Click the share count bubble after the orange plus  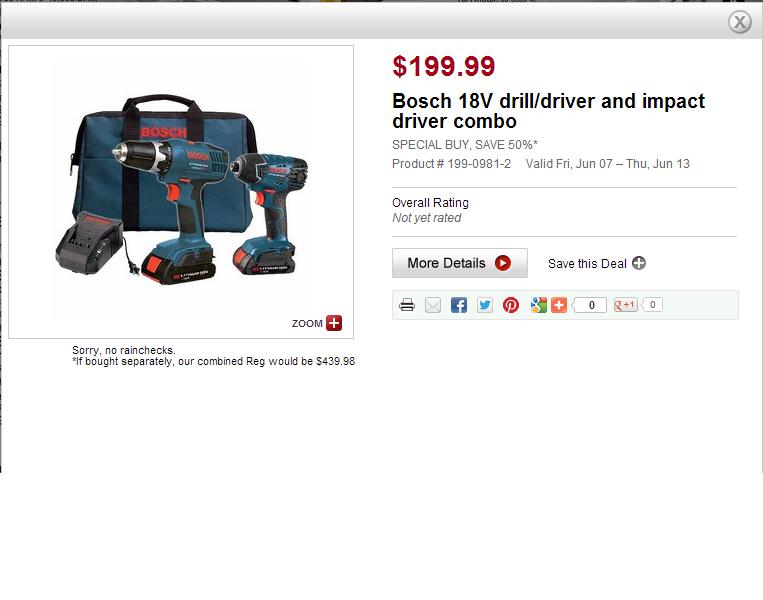[x=589, y=305]
